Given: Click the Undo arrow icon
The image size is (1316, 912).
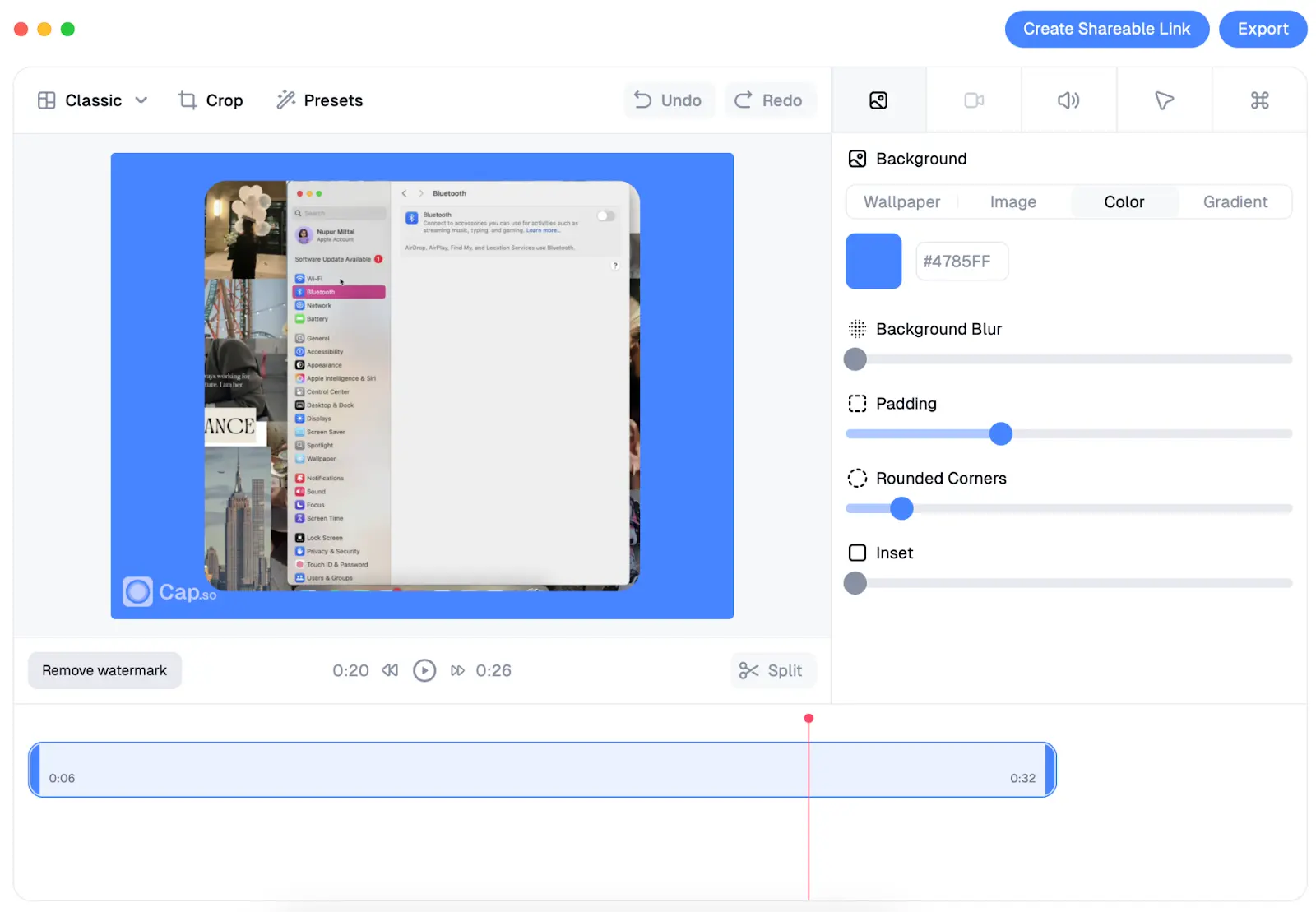Looking at the screenshot, I should pyautogui.click(x=643, y=100).
